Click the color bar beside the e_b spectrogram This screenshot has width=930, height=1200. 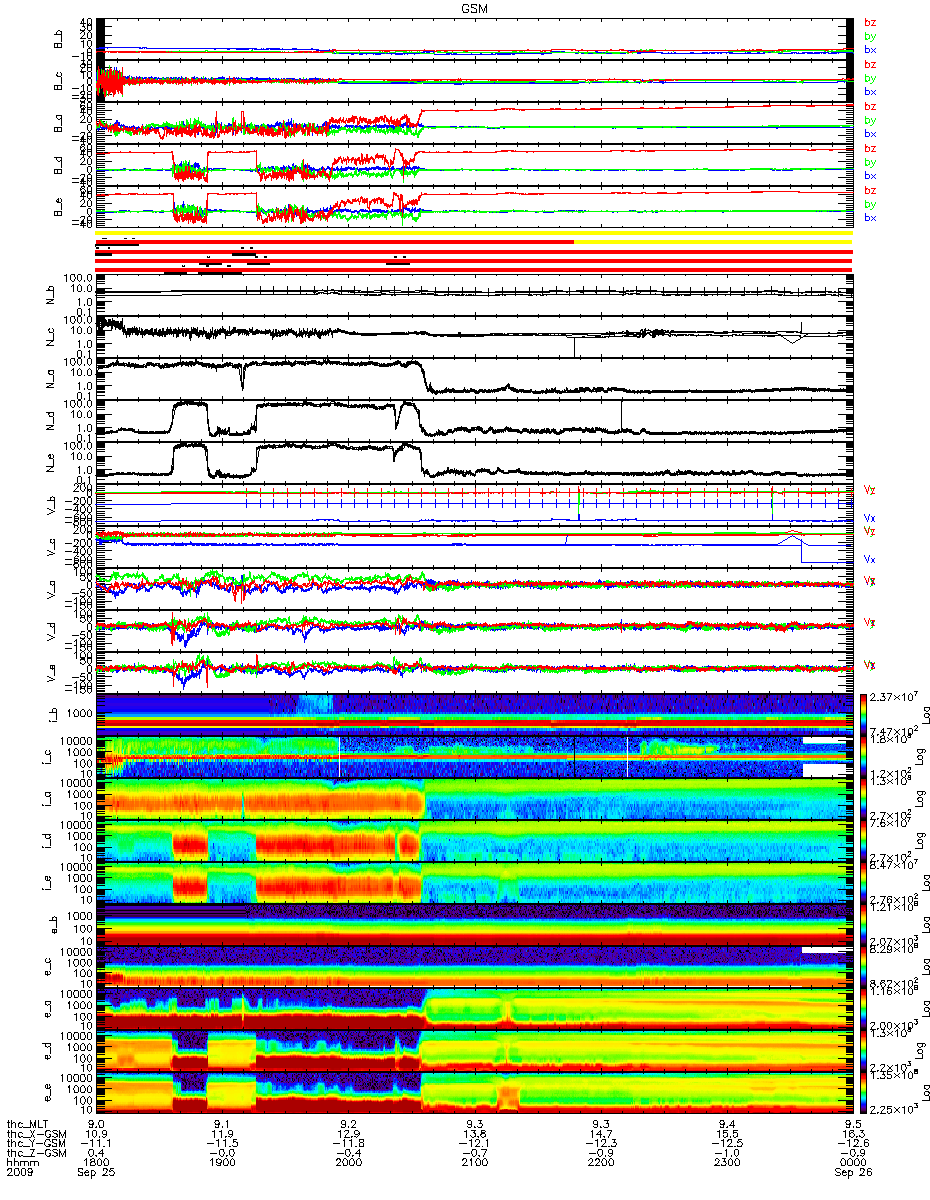(x=865, y=925)
